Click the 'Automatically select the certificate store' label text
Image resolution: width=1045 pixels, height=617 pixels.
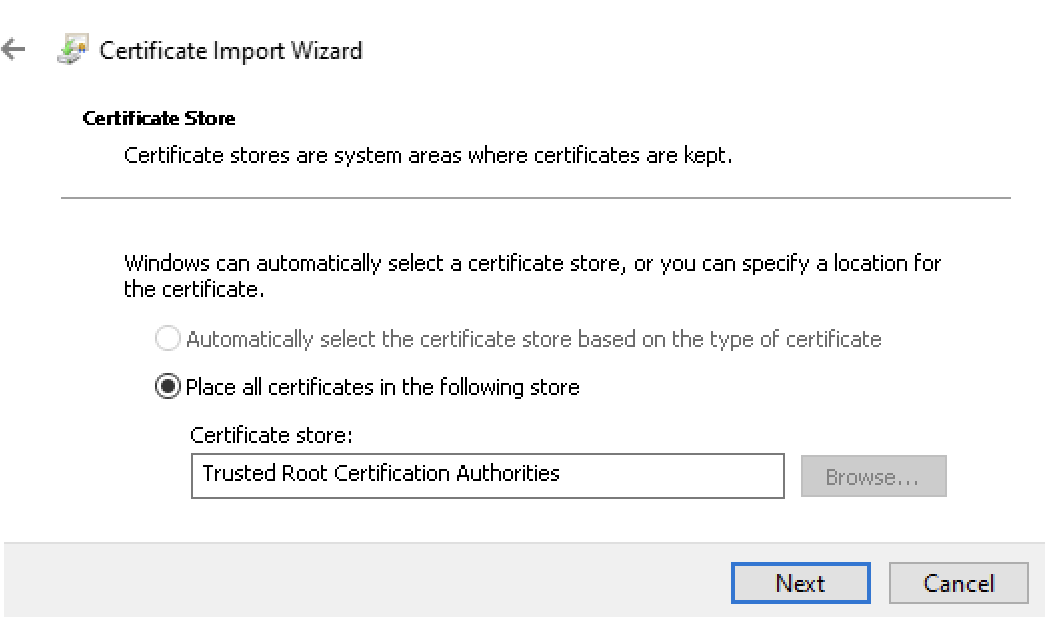point(533,339)
